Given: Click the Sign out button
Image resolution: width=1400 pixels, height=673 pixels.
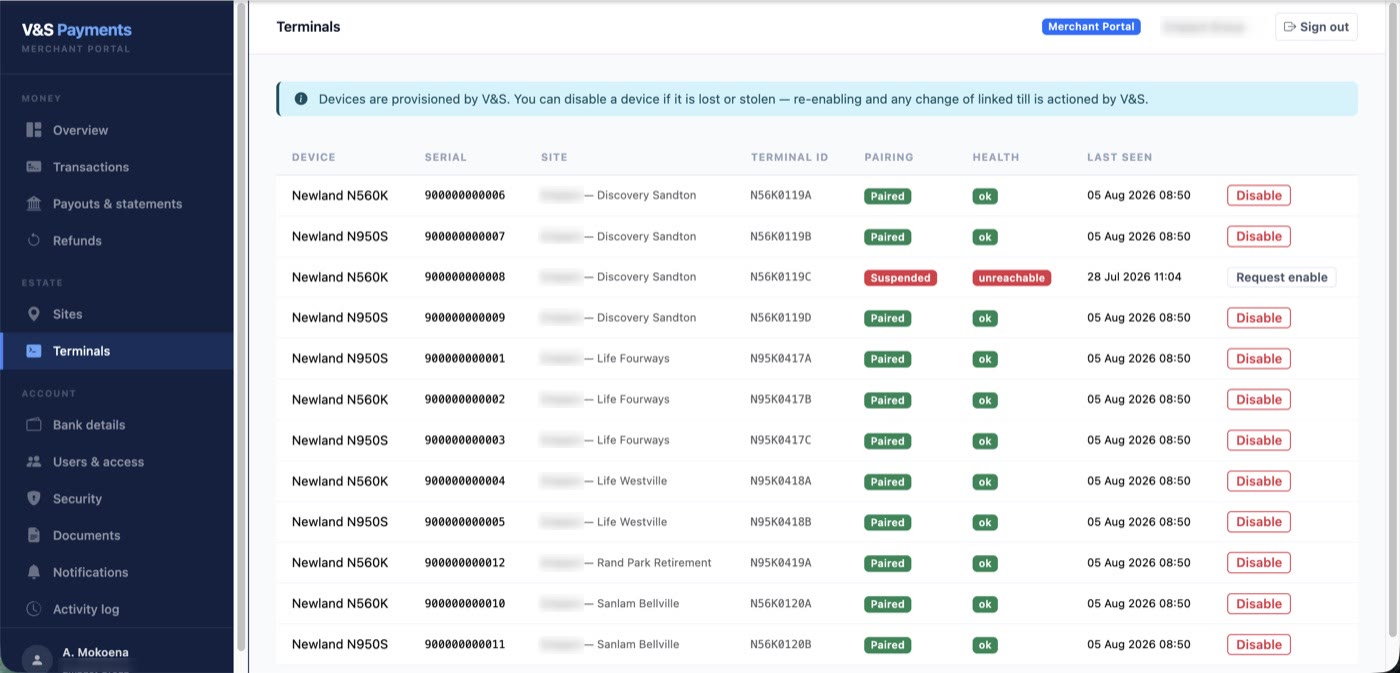Looking at the screenshot, I should coord(1316,27).
